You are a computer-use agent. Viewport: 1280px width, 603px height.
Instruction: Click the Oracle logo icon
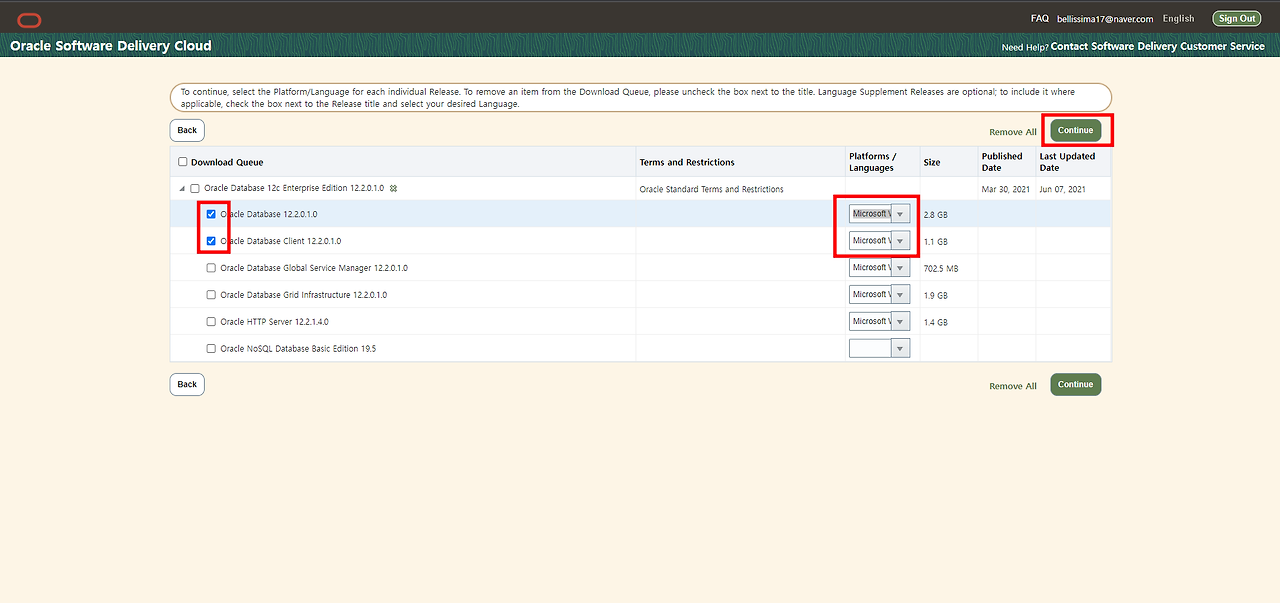[29, 19]
